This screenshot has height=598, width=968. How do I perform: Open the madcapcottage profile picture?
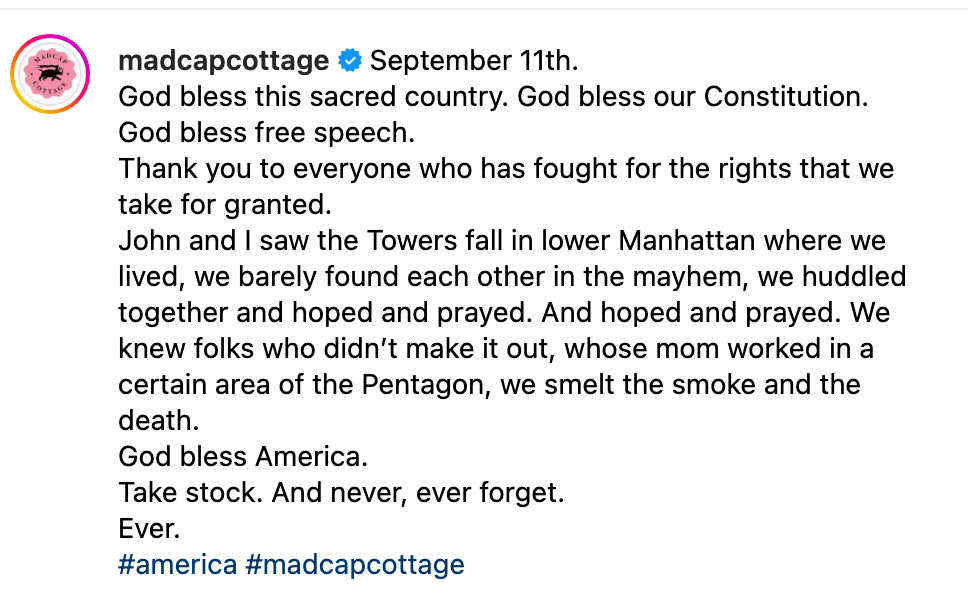pyautogui.click(x=50, y=74)
